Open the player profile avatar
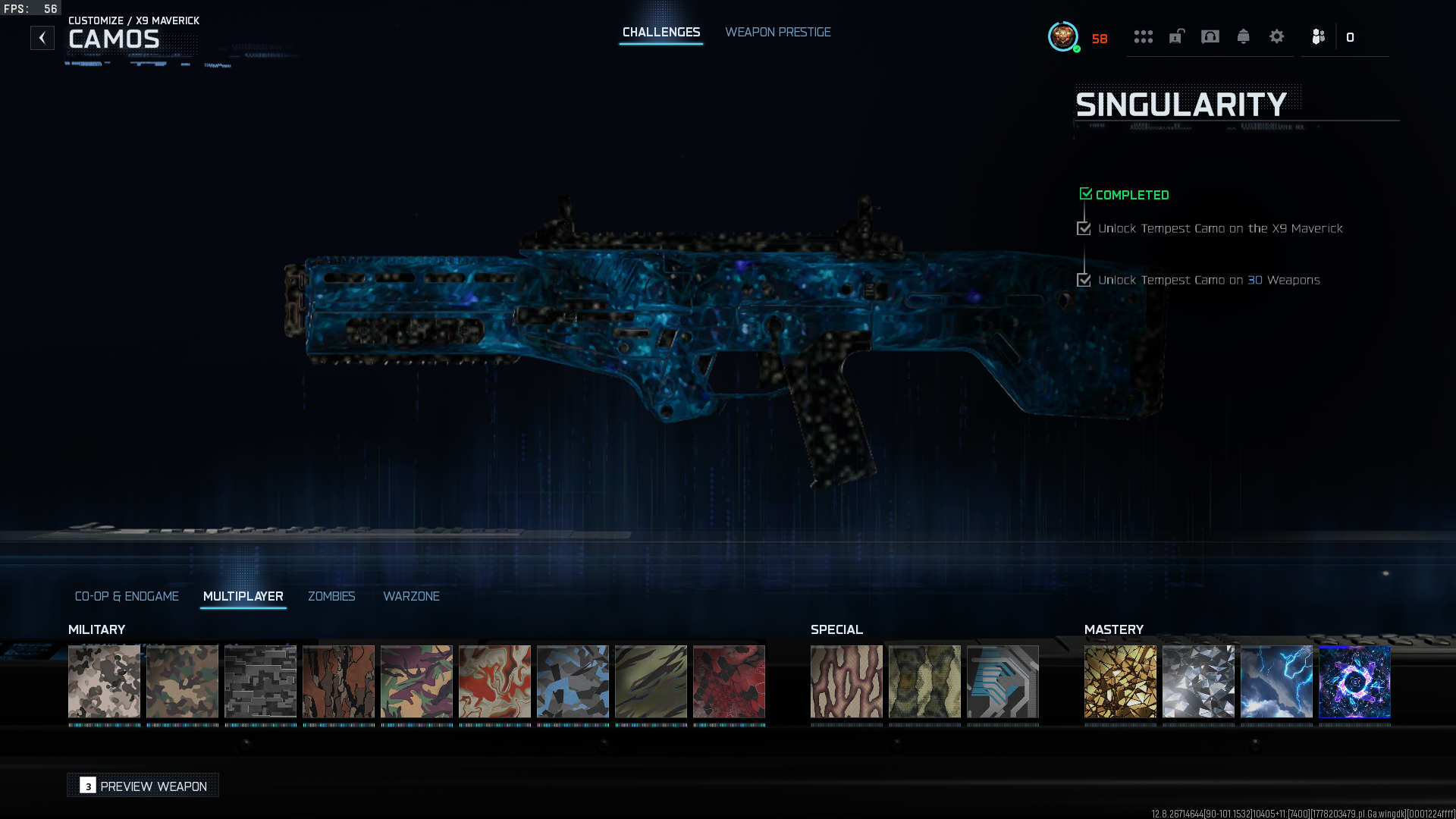The width and height of the screenshot is (1456, 819). tap(1063, 36)
